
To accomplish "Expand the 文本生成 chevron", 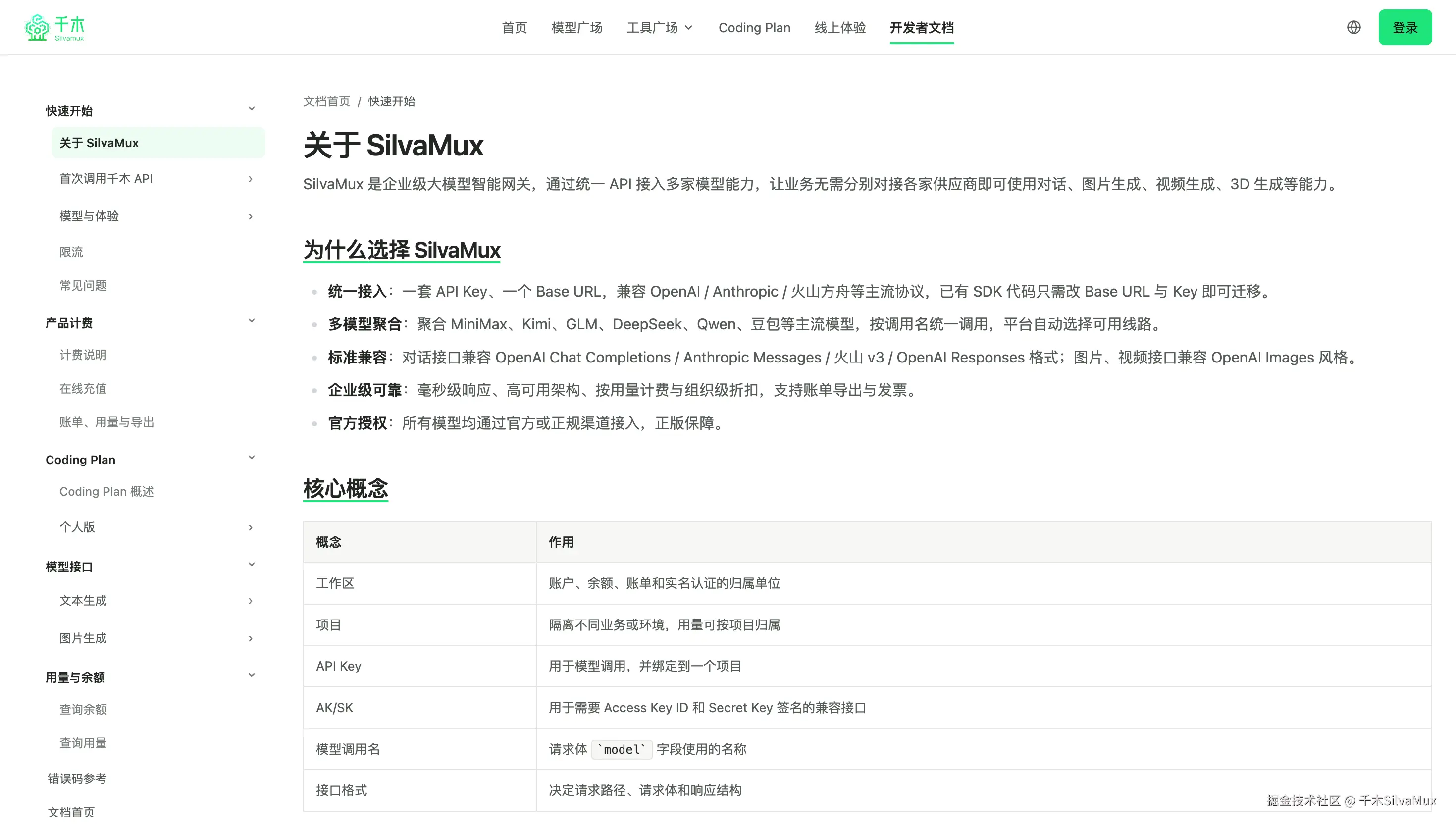I will pyautogui.click(x=251, y=601).
